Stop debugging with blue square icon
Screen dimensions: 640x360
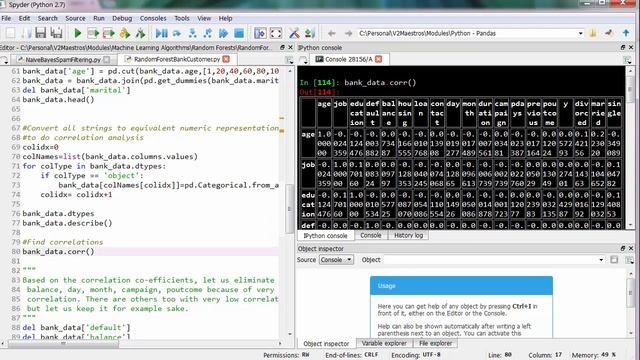[x=239, y=33]
